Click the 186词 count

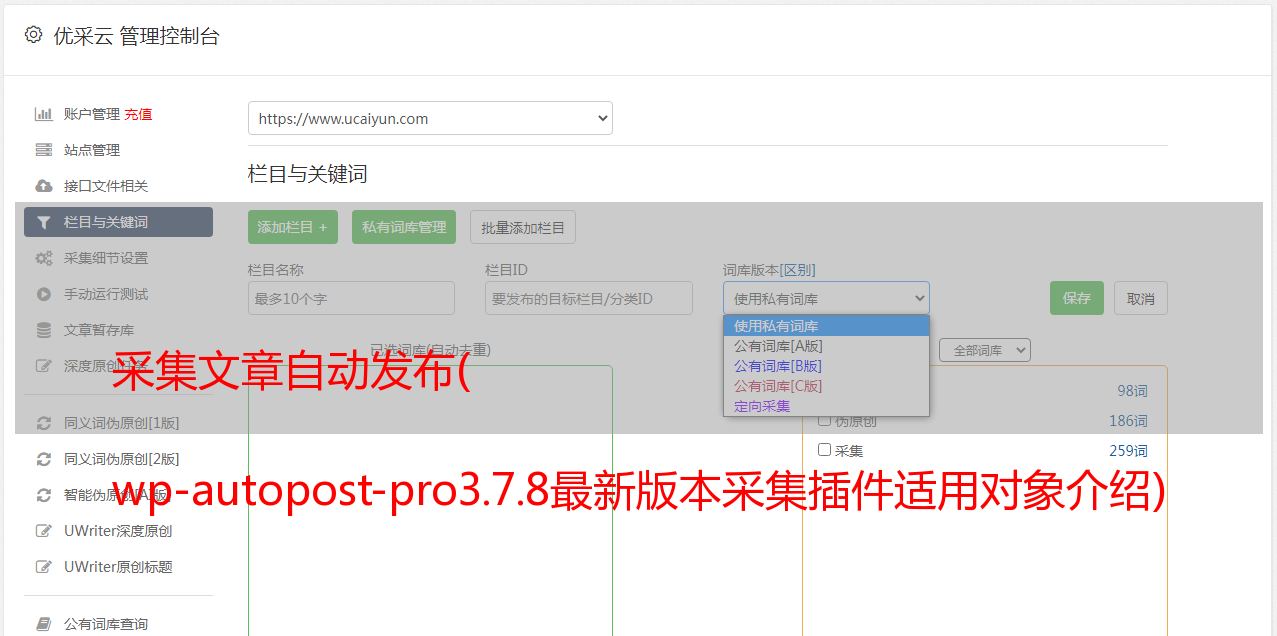point(1128,421)
